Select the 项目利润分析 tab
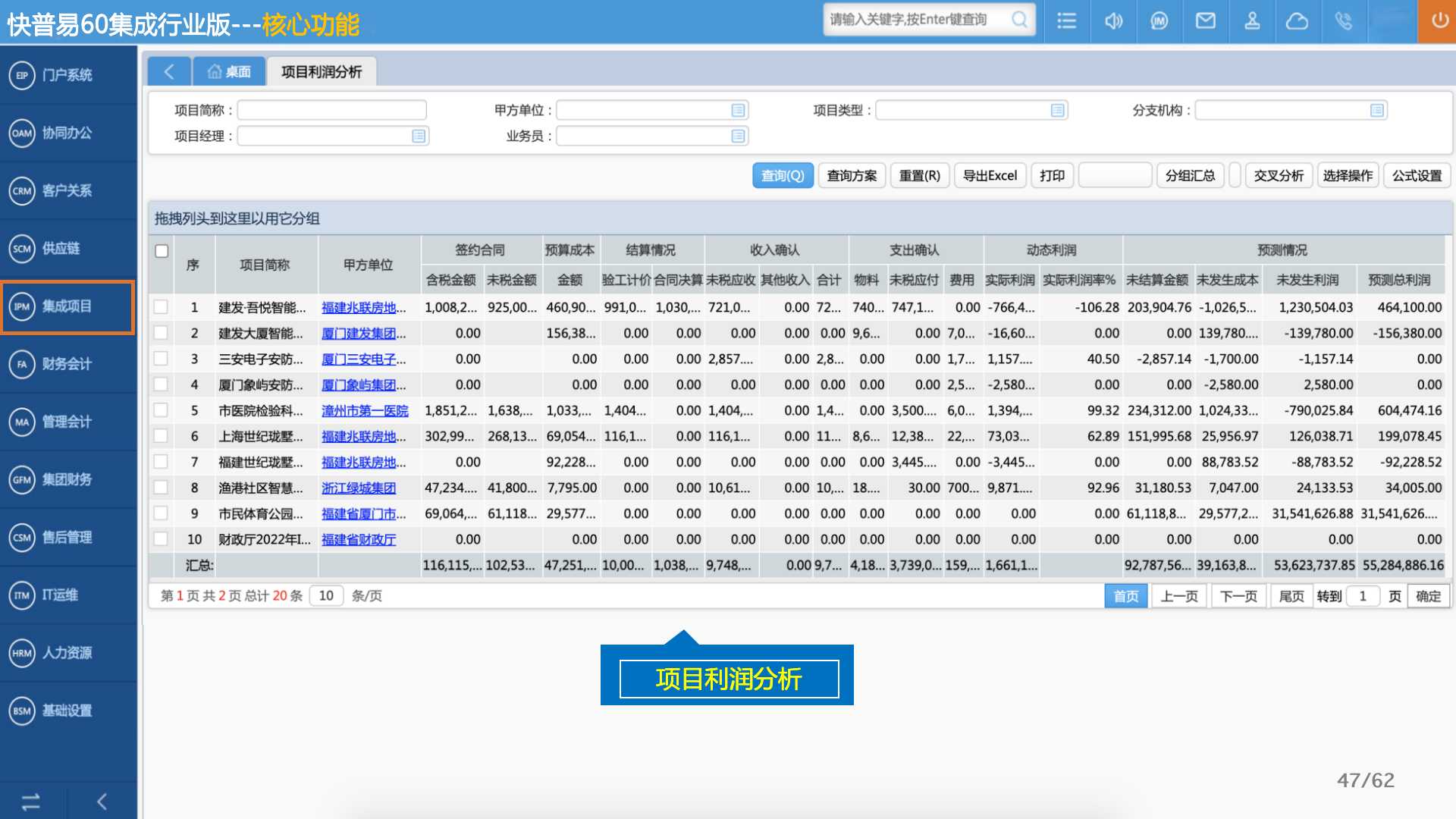 [x=322, y=72]
